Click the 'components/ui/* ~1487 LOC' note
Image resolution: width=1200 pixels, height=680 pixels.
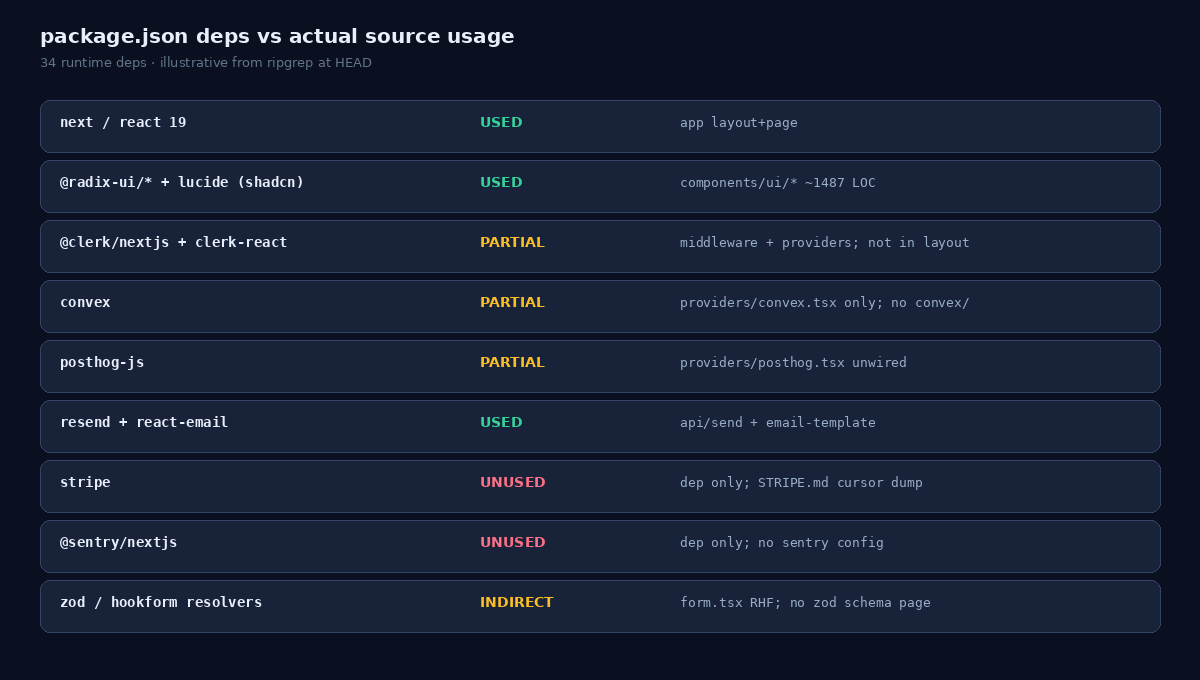[x=777, y=183]
